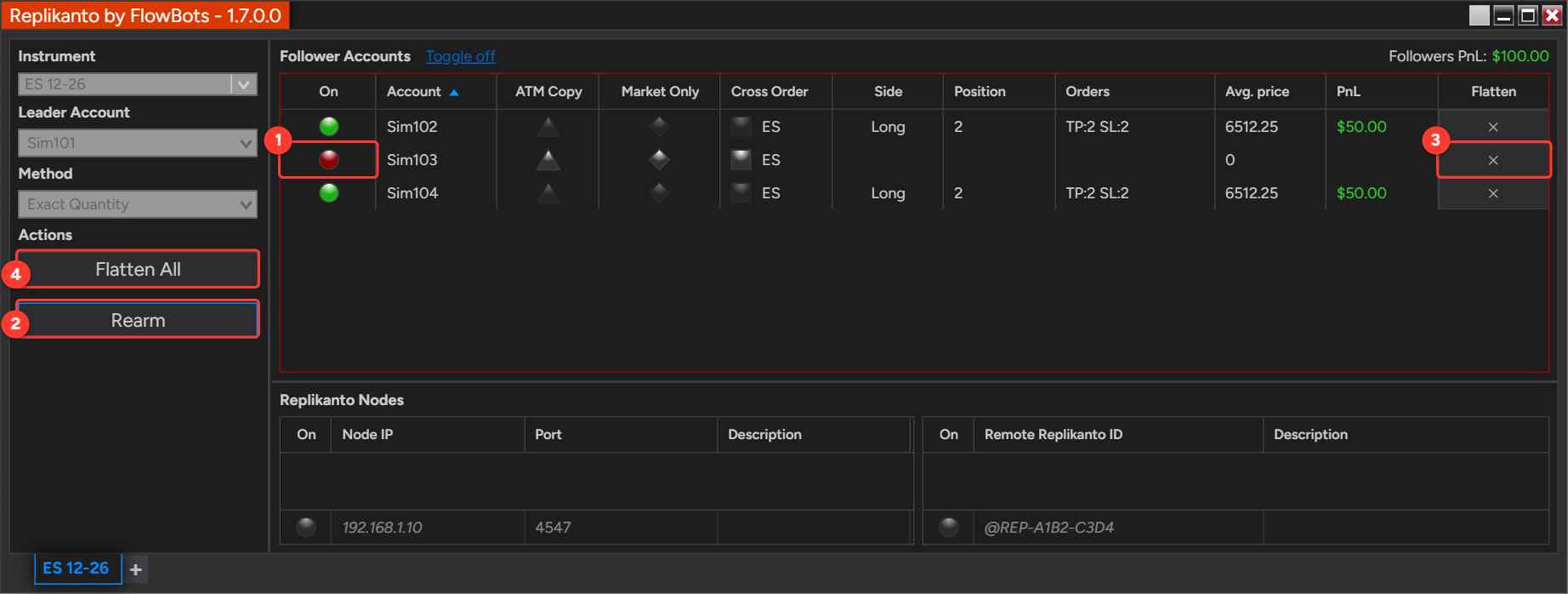Open the Instrument dropdown ES 12-26
Viewport: 1568px width, 594px height.
pyautogui.click(x=138, y=84)
